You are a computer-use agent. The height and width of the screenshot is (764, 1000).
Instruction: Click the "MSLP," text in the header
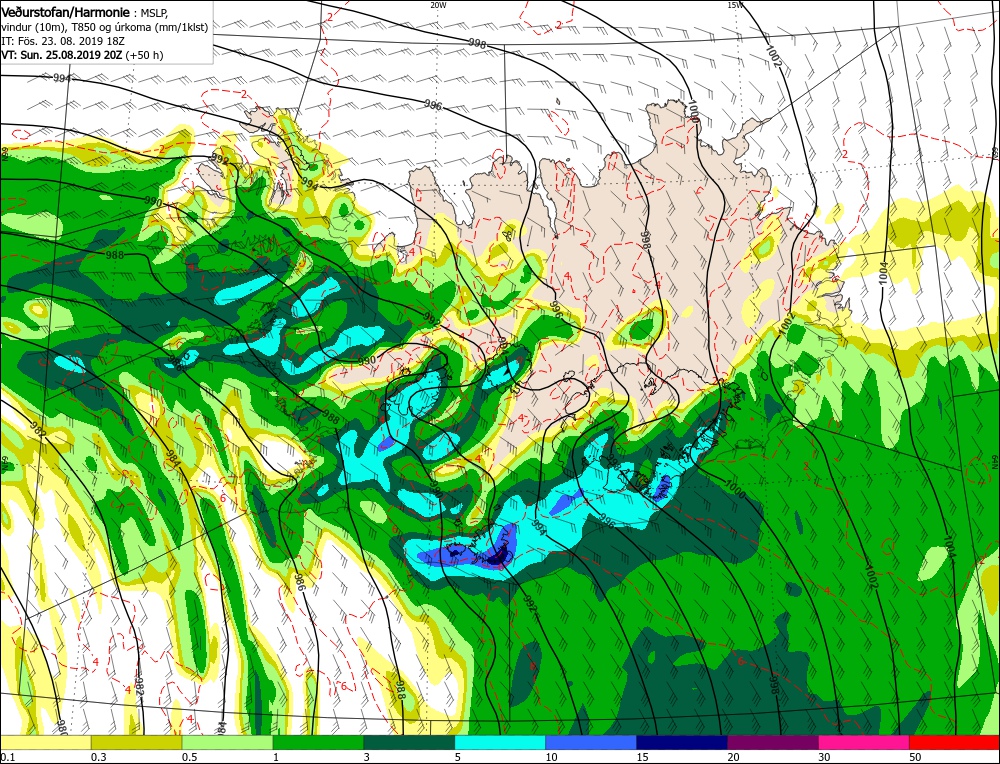pos(154,13)
